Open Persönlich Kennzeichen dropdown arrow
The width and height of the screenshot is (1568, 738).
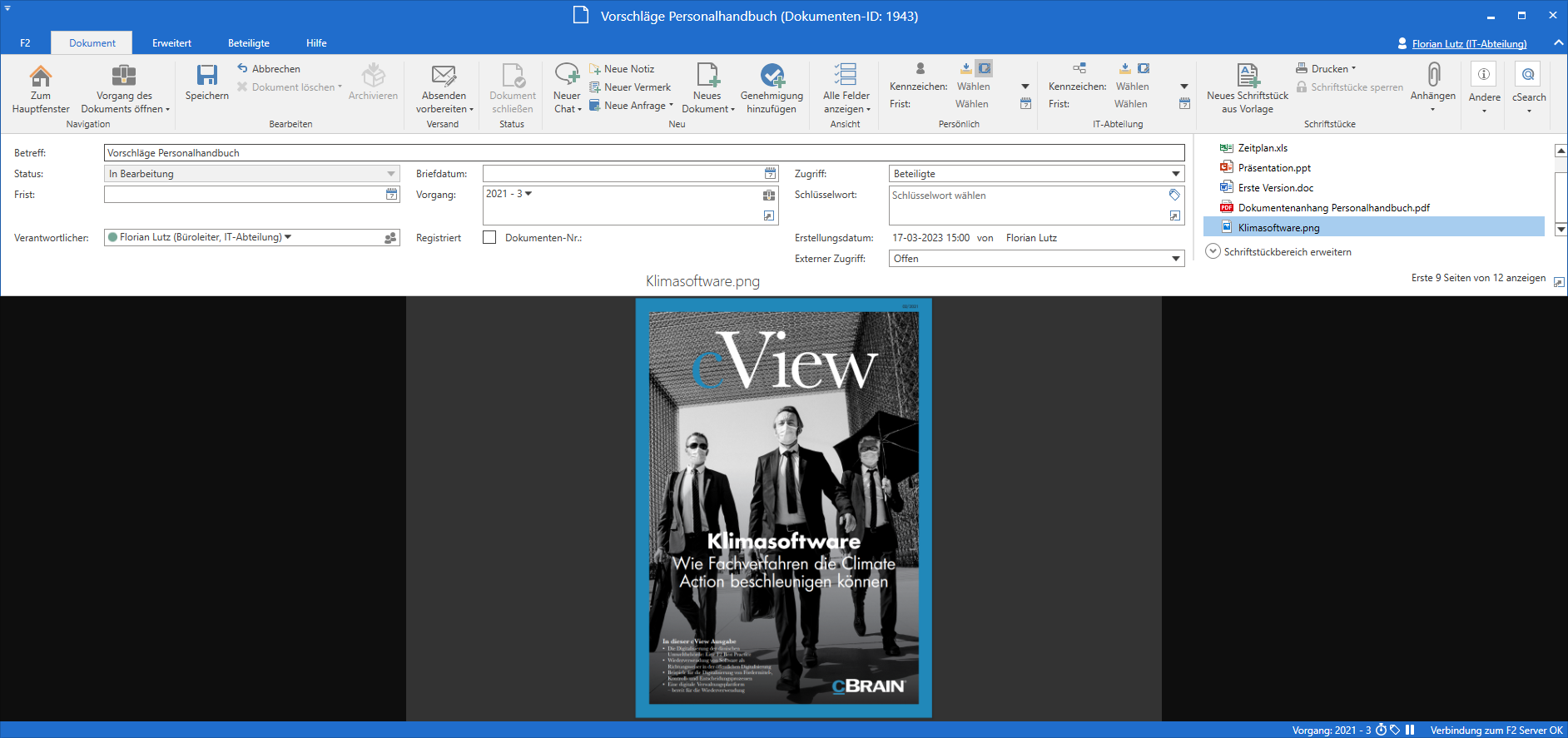pyautogui.click(x=1025, y=87)
